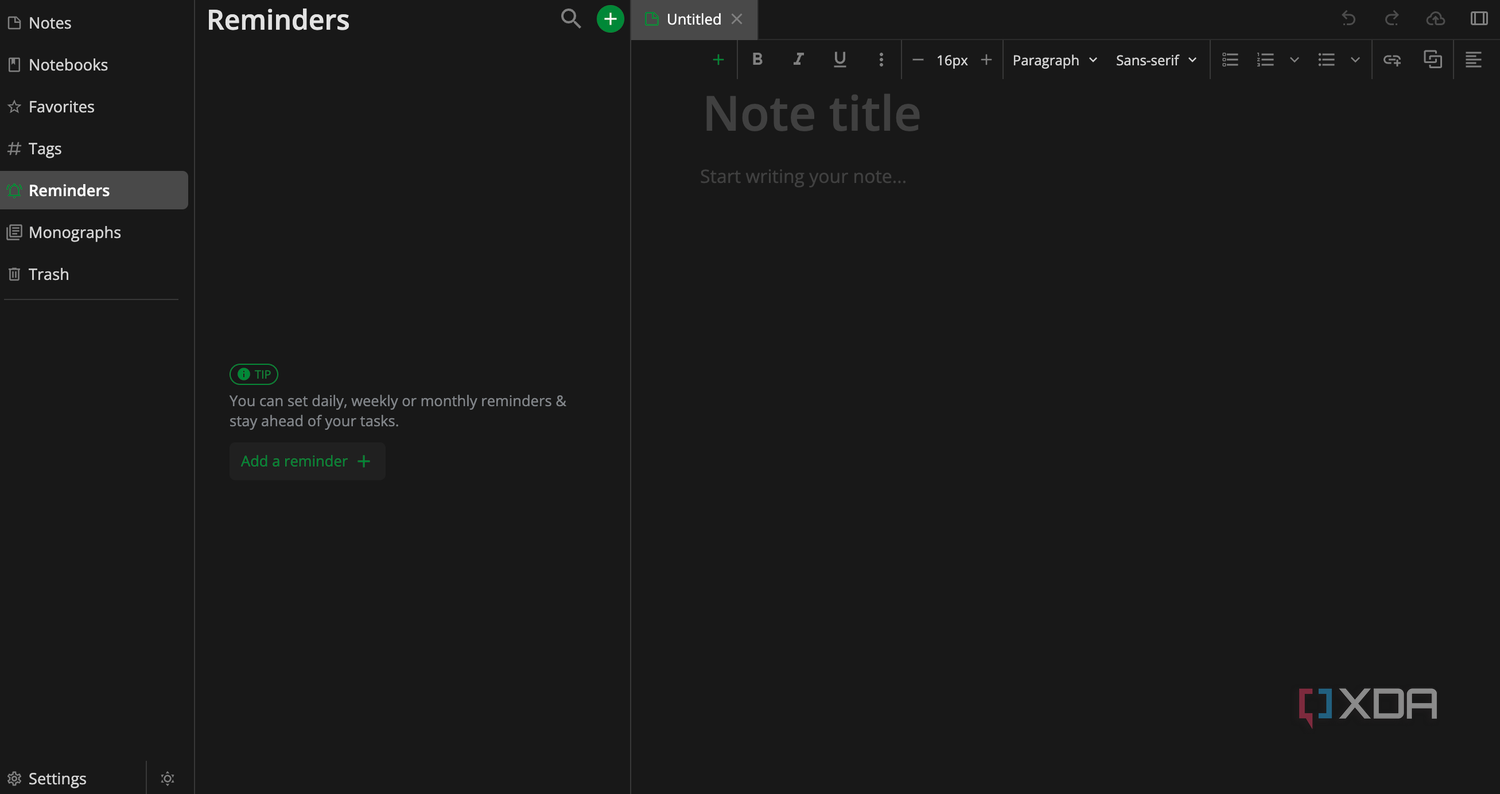Switch to the Untitled tab
The height and width of the screenshot is (794, 1500).
[694, 19]
